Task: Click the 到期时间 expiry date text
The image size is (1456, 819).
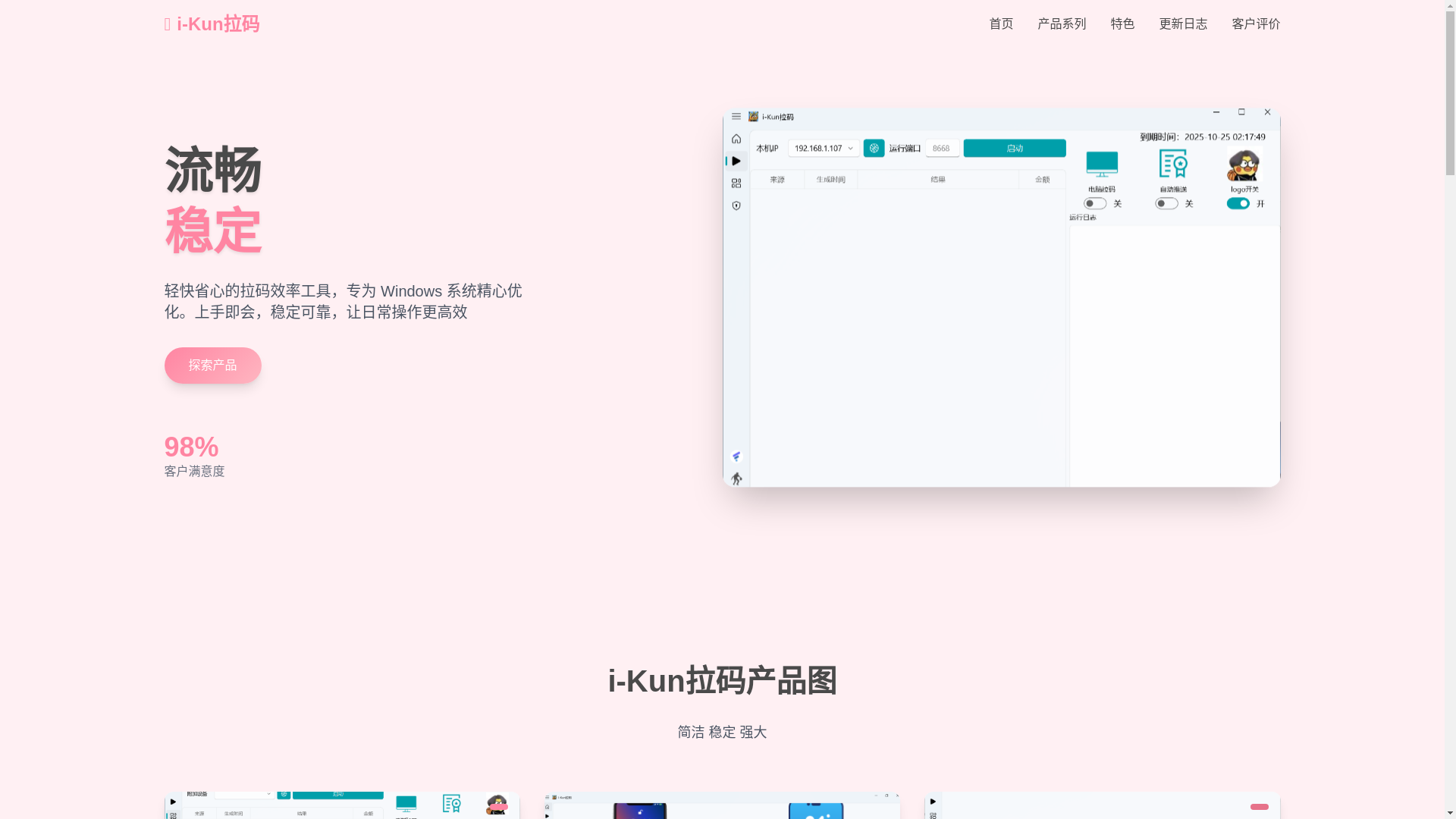Action: [x=1203, y=137]
